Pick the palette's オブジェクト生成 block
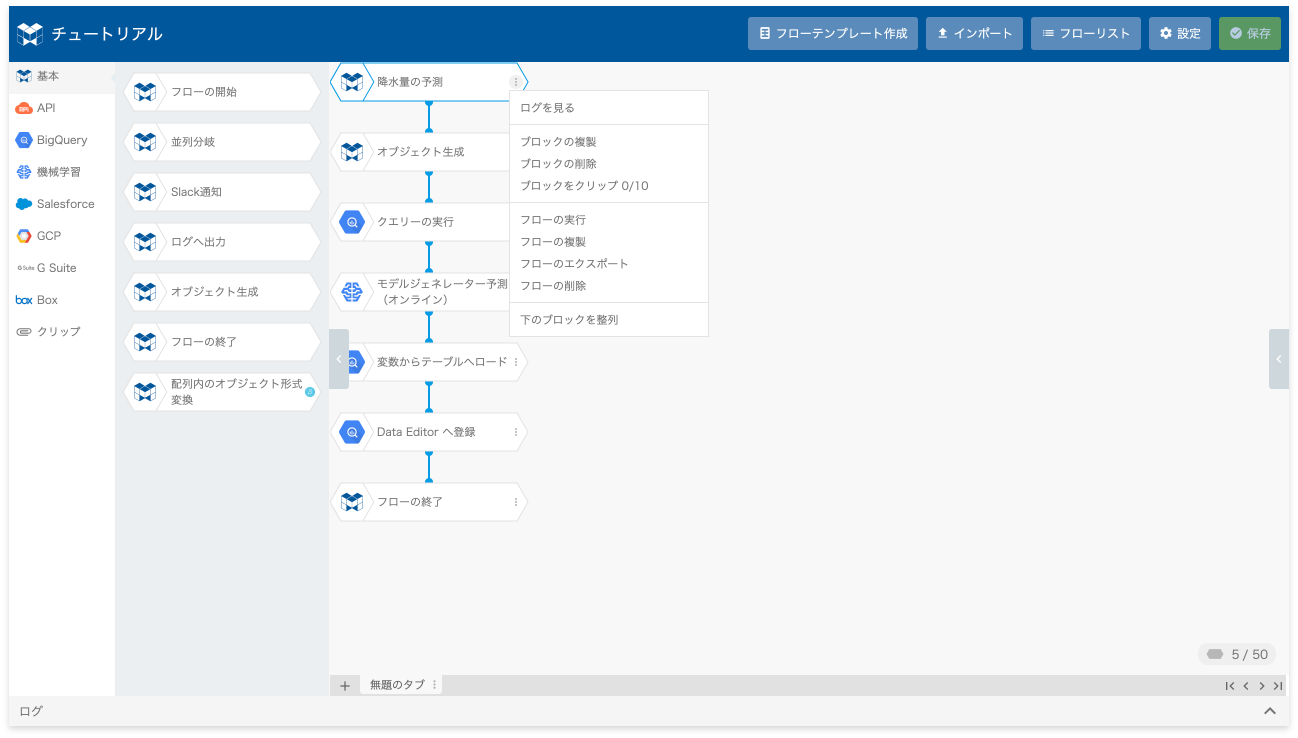 tap(222, 292)
